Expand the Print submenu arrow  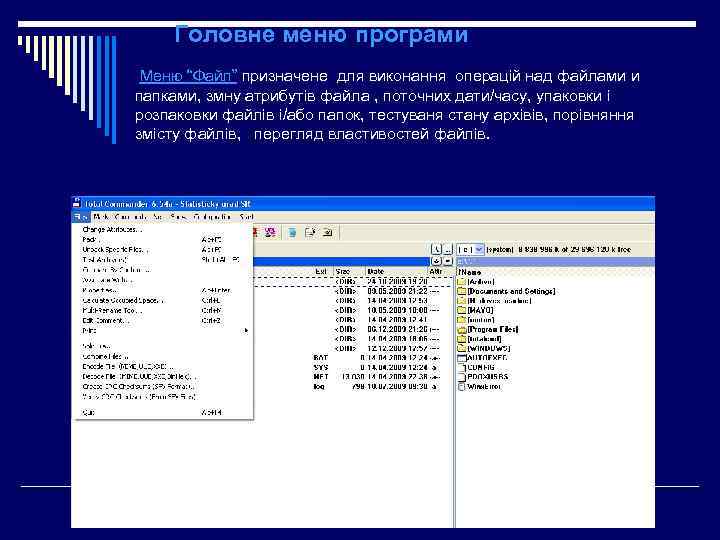pos(246,331)
